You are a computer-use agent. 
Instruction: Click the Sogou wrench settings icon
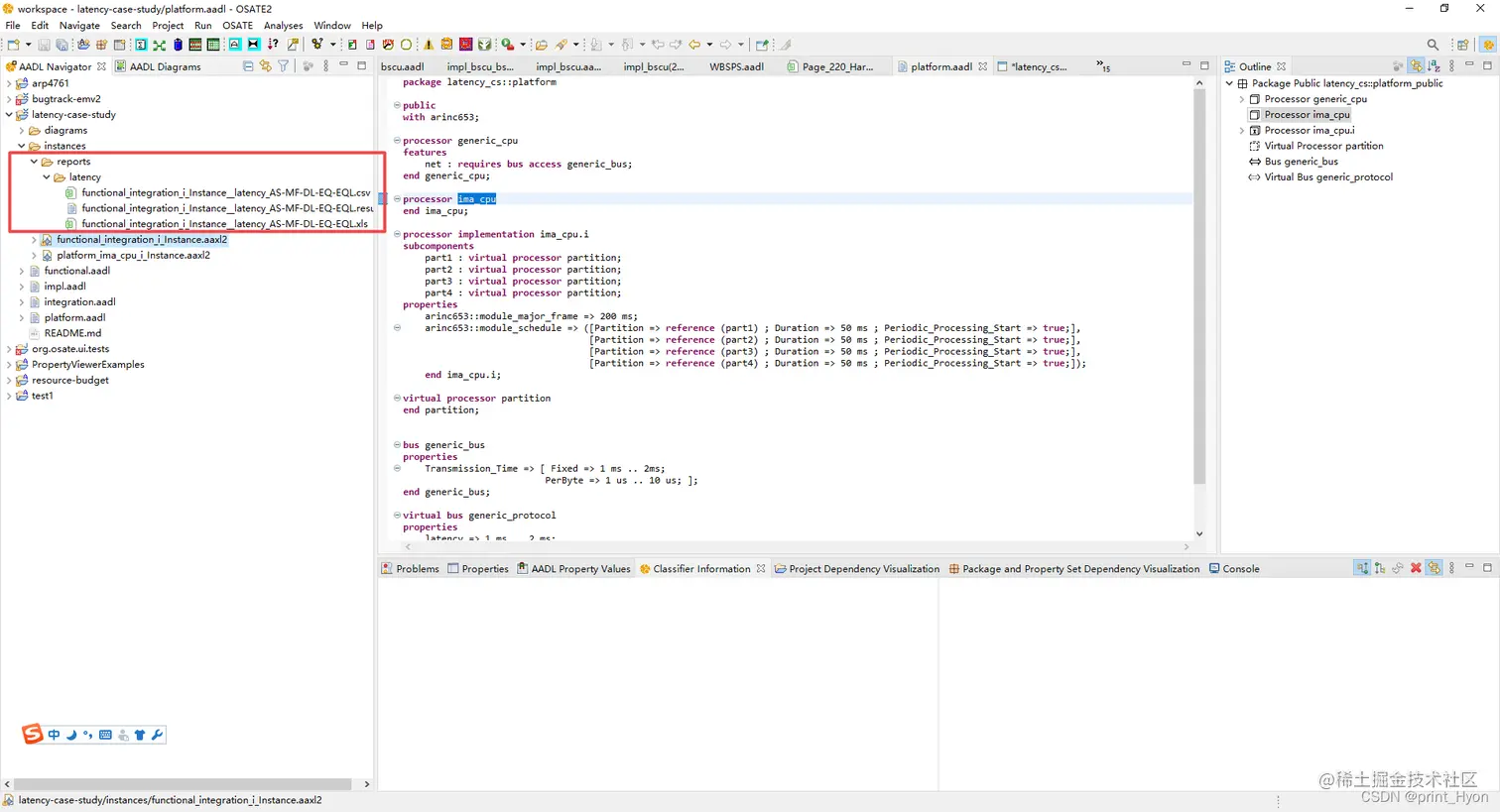157,735
